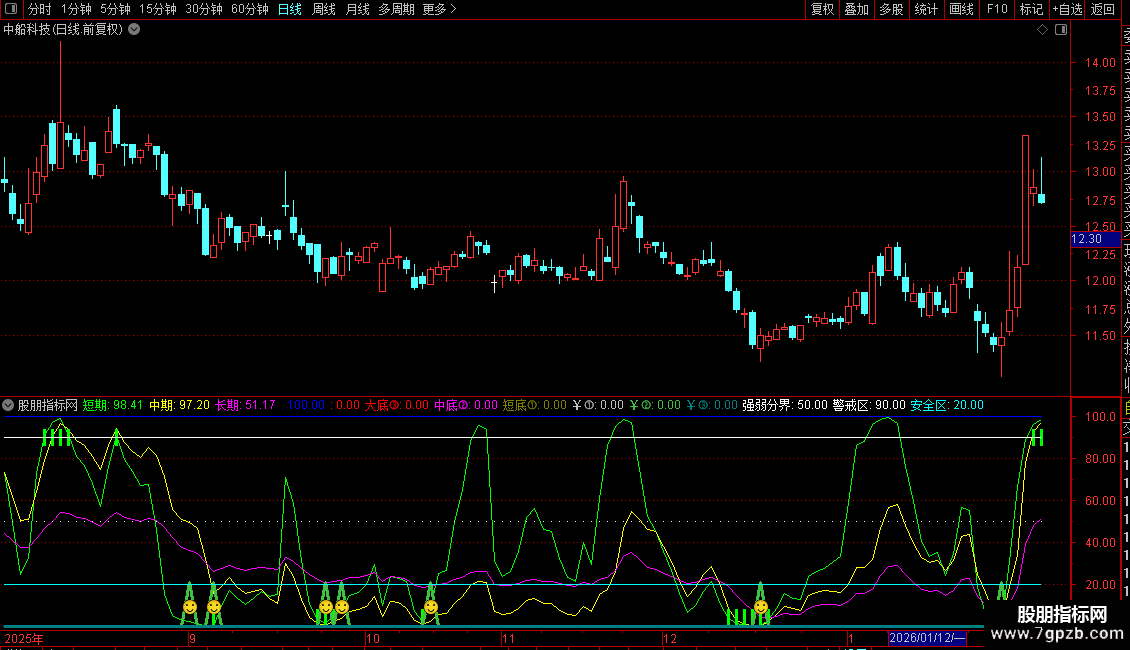
Task: Open the 标记 marker tool
Action: click(x=1031, y=9)
